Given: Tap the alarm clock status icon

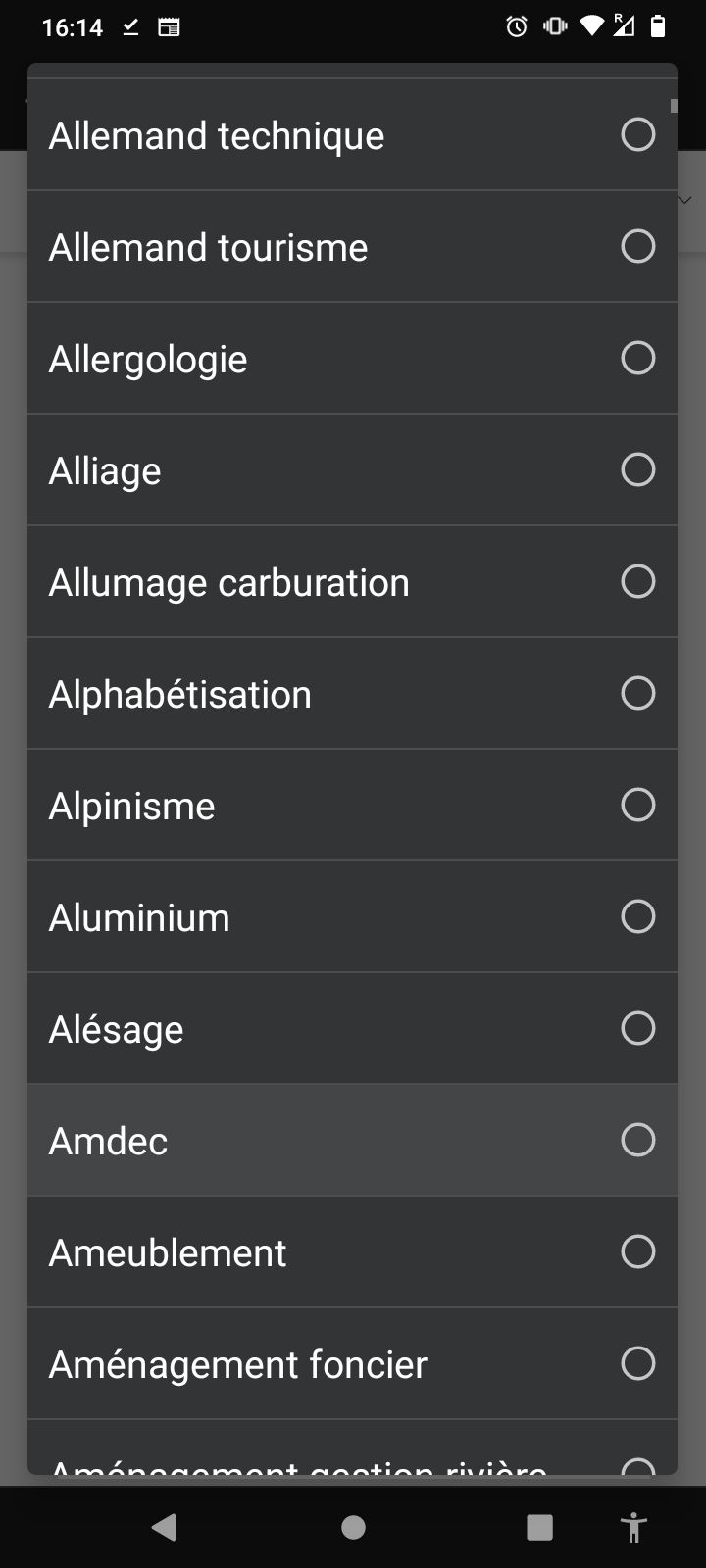Looking at the screenshot, I should (517, 27).
